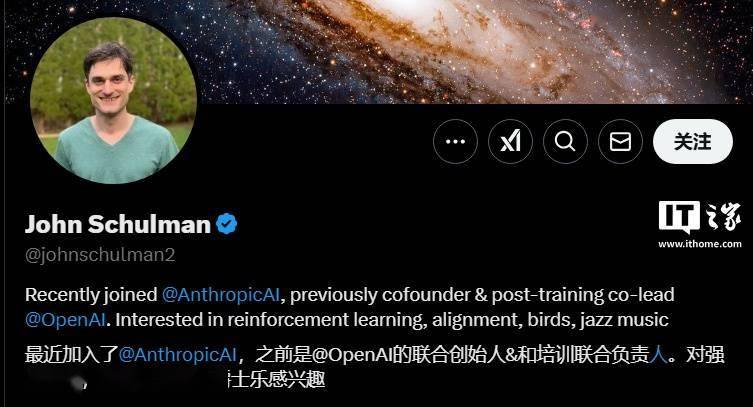753x407 pixels.
Task: Click the magnifying glass search icon
Action: [x=565, y=142]
